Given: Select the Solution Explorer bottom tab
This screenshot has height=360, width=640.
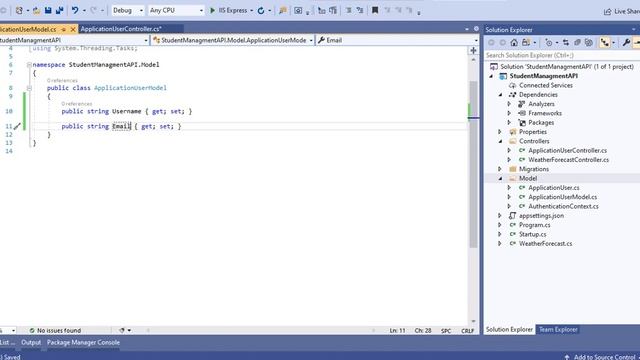Looking at the screenshot, I should [x=509, y=329].
